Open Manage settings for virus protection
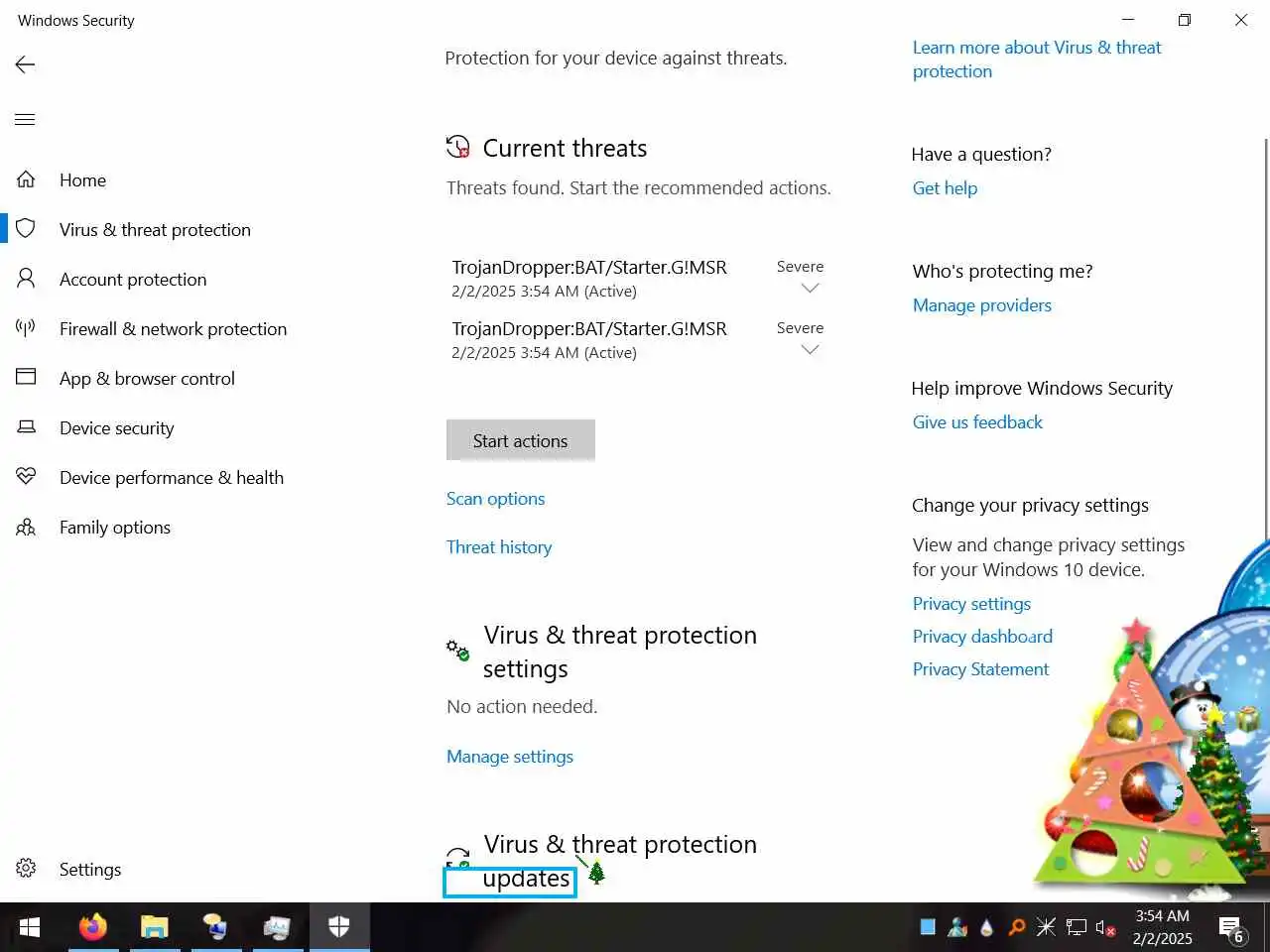The height and width of the screenshot is (952, 1270). point(510,757)
